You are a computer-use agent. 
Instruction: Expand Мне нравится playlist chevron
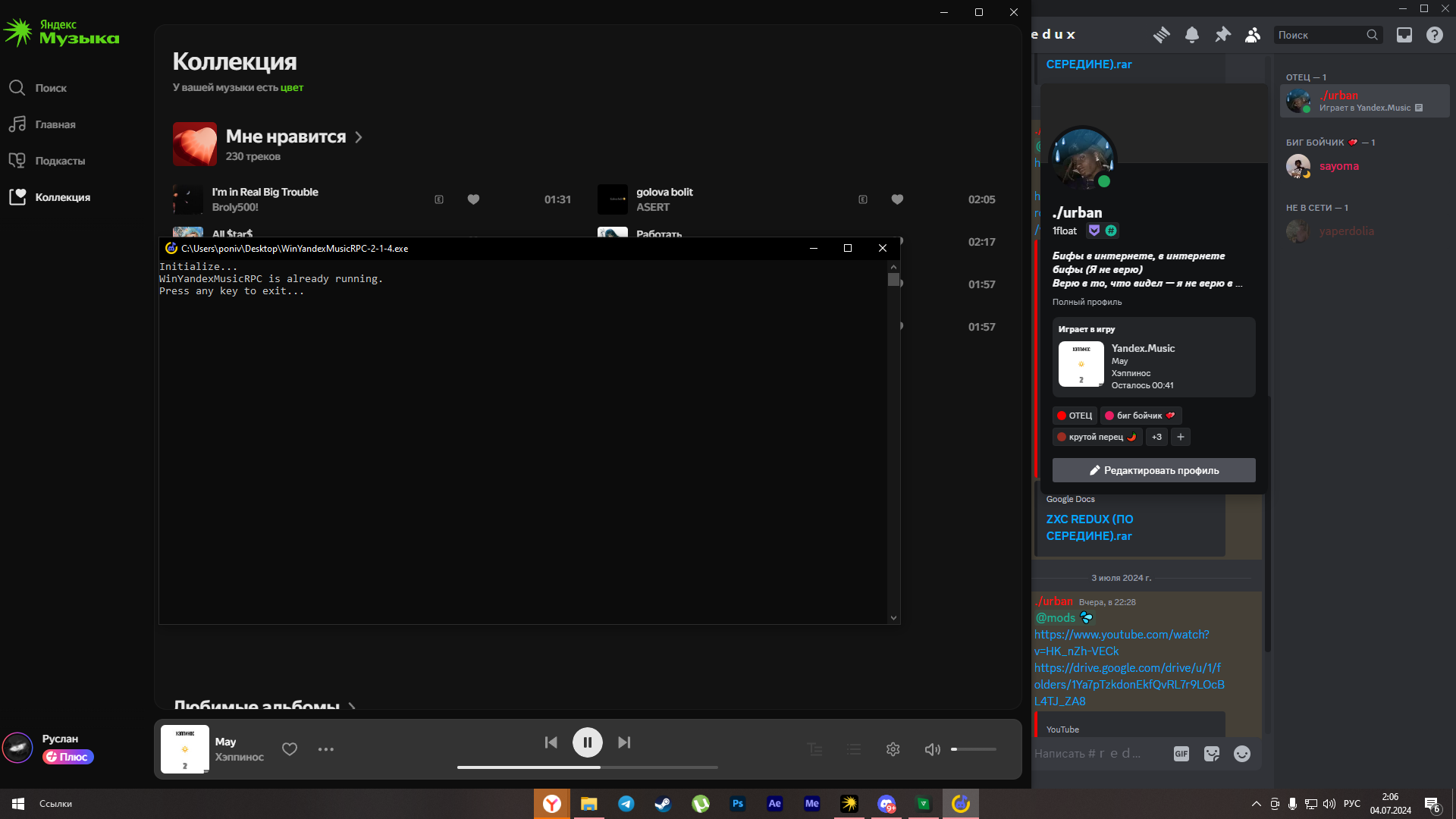[359, 137]
